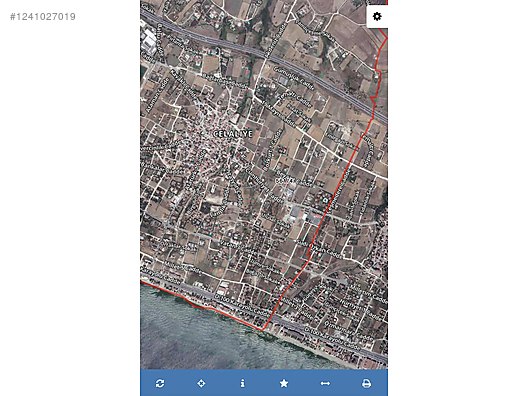Click the listing number #1241027019
Screen dimensions: 528x396
(43, 17)
